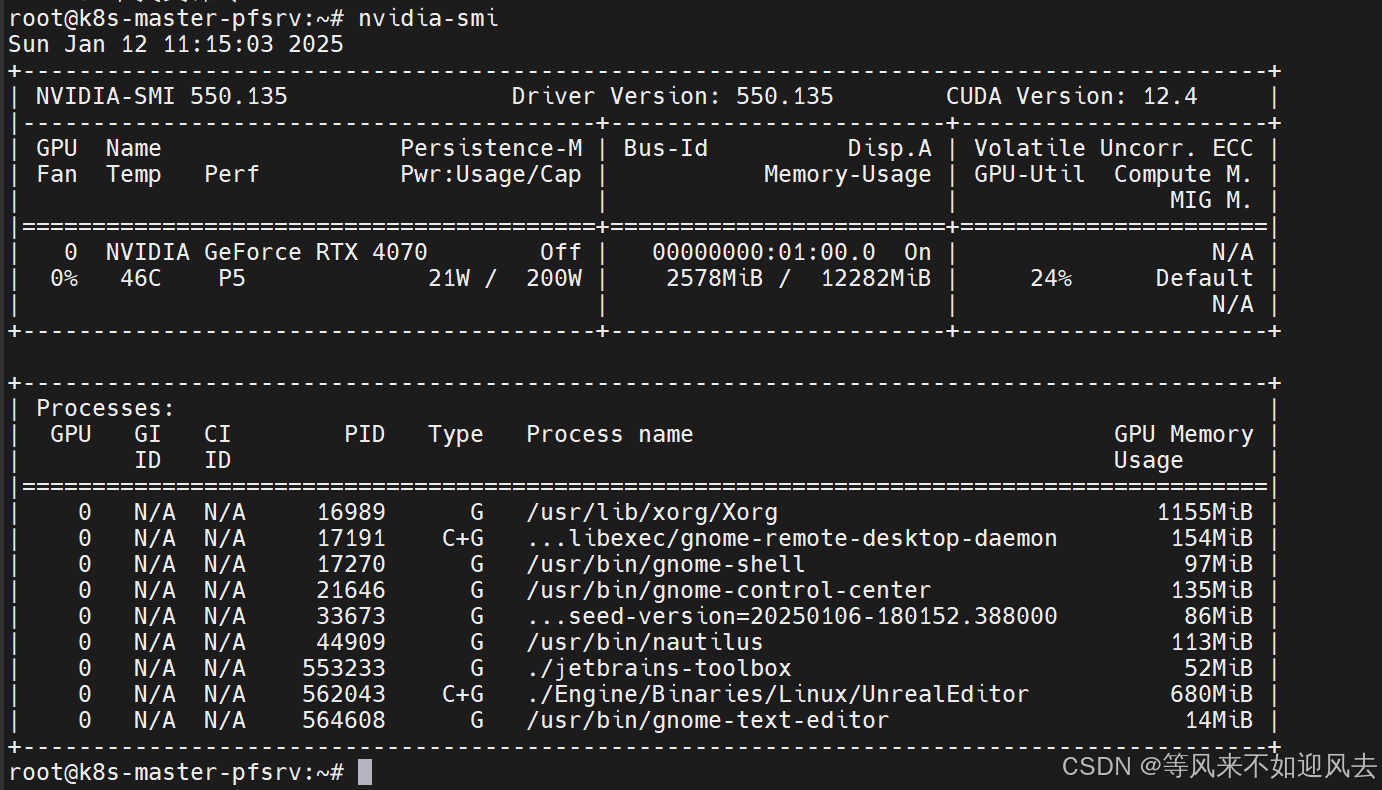Select the performance state P5
This screenshot has width=1382, height=790.
click(232, 278)
